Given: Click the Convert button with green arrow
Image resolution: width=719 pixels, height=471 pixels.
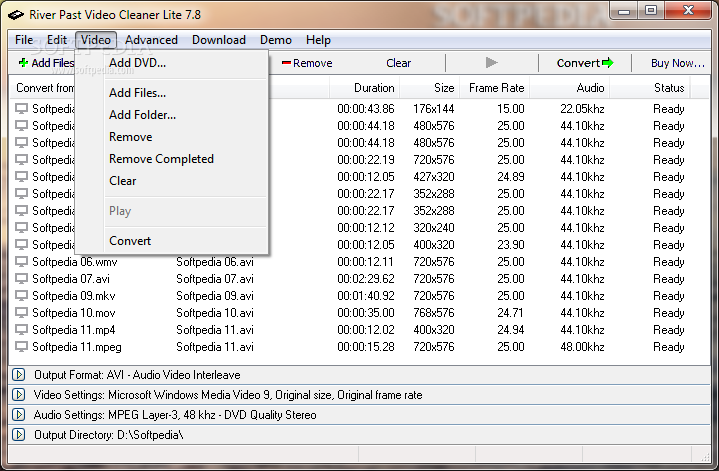Looking at the screenshot, I should tap(585, 63).
